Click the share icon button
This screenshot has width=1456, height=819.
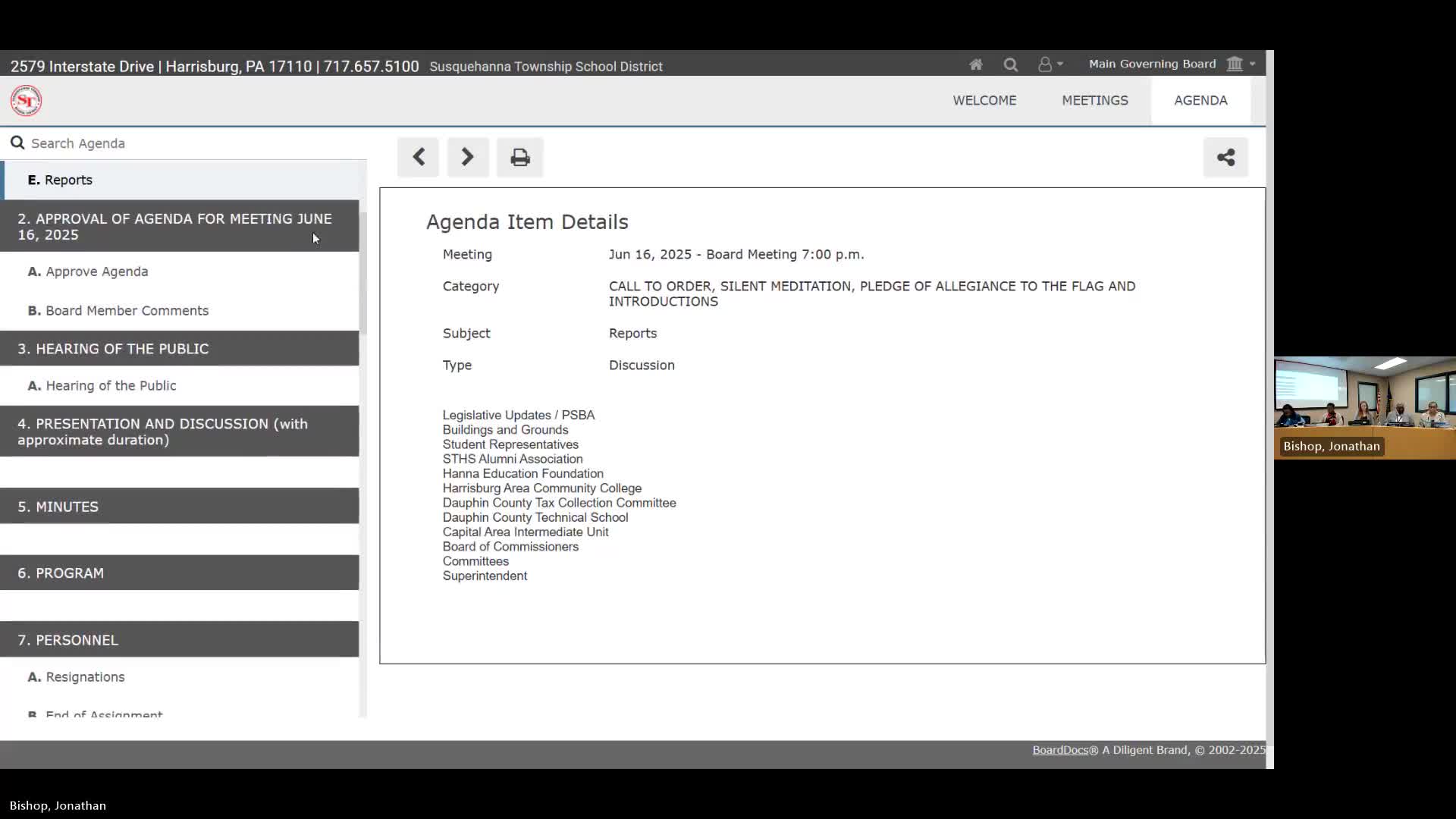coord(1225,157)
